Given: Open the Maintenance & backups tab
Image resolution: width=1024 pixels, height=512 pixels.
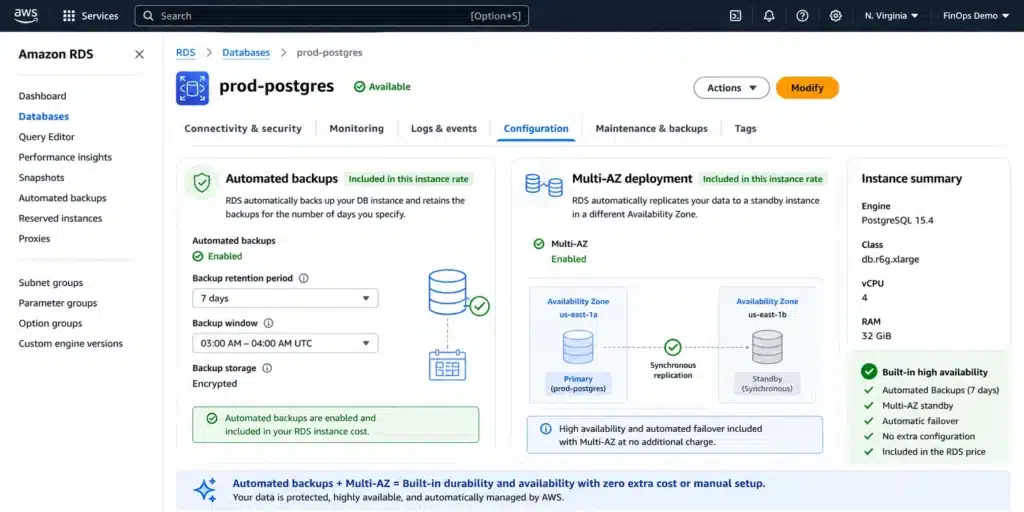Looking at the screenshot, I should point(652,129).
